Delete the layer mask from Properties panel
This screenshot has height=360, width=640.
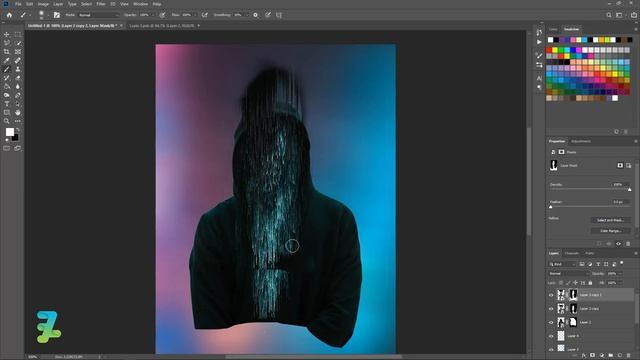pyautogui.click(x=628, y=244)
